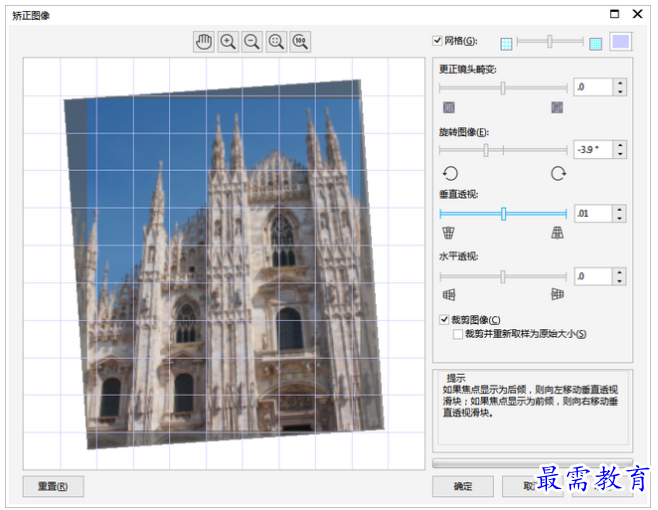Select the Pan hand tool
The height and width of the screenshot is (510, 658).
point(204,42)
